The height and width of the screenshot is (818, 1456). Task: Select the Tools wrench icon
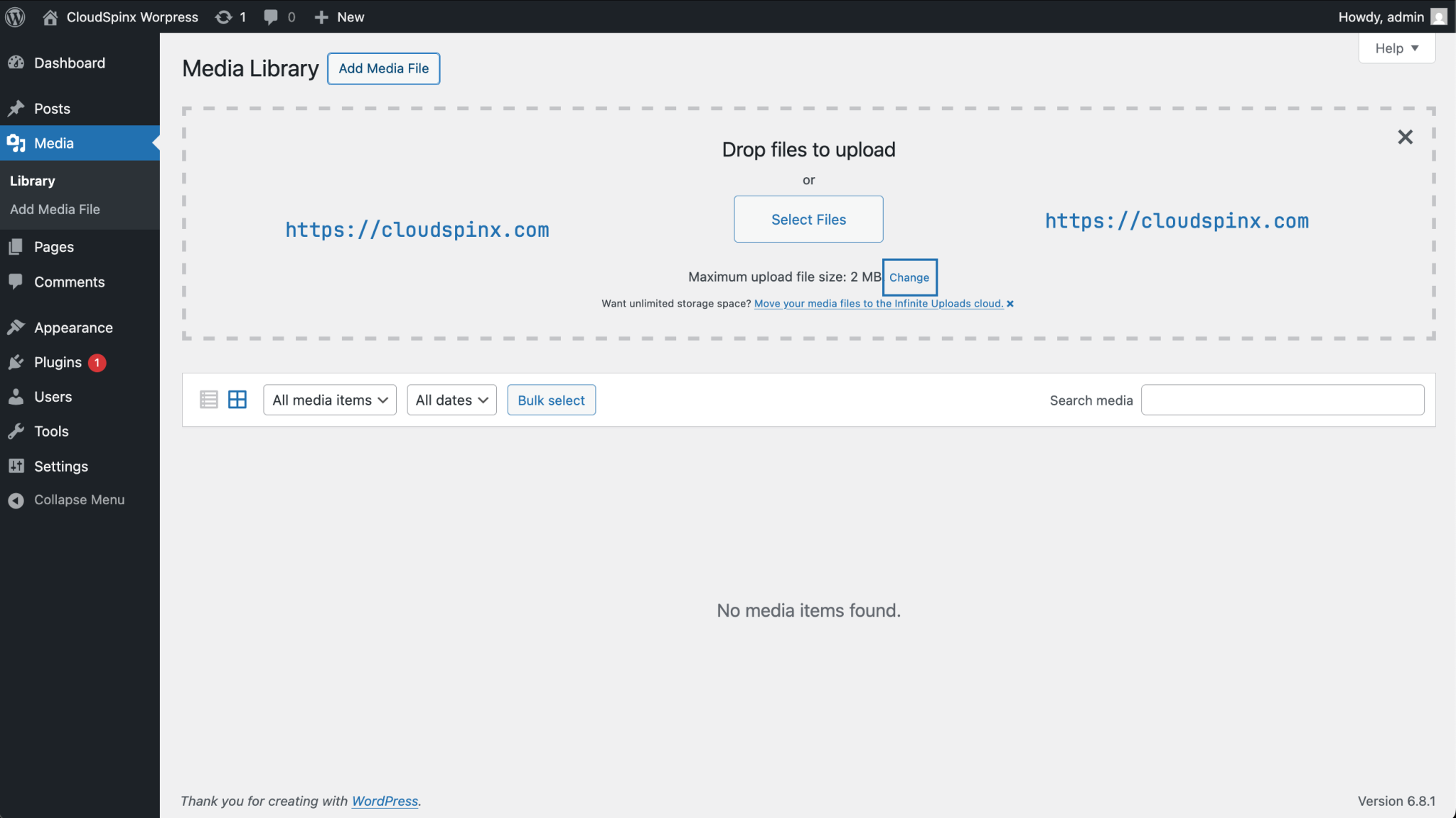[17, 431]
